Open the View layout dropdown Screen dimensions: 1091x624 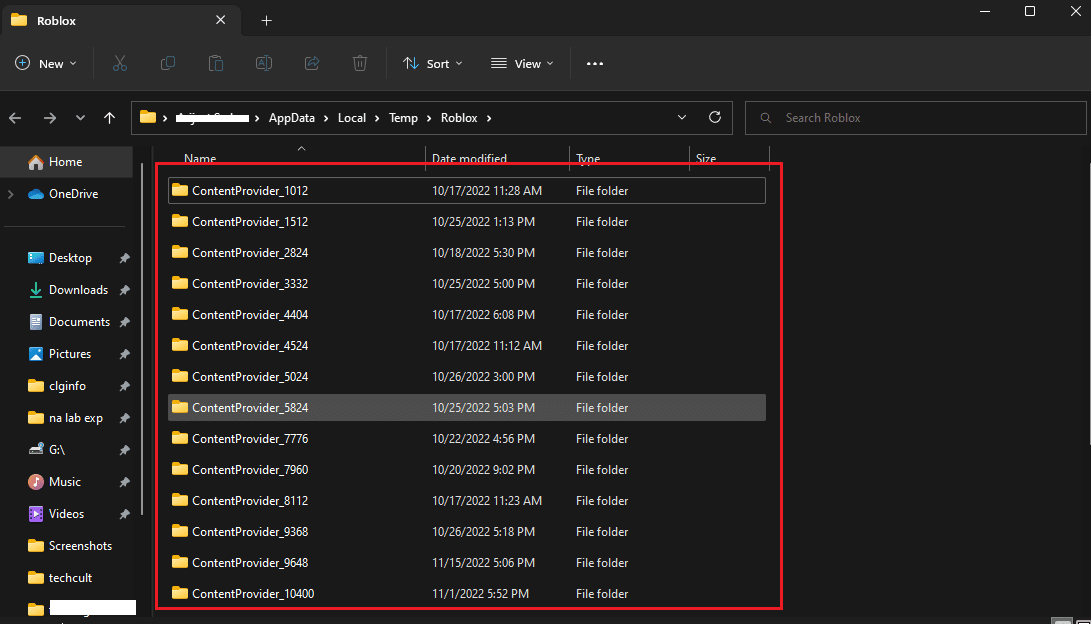[521, 63]
